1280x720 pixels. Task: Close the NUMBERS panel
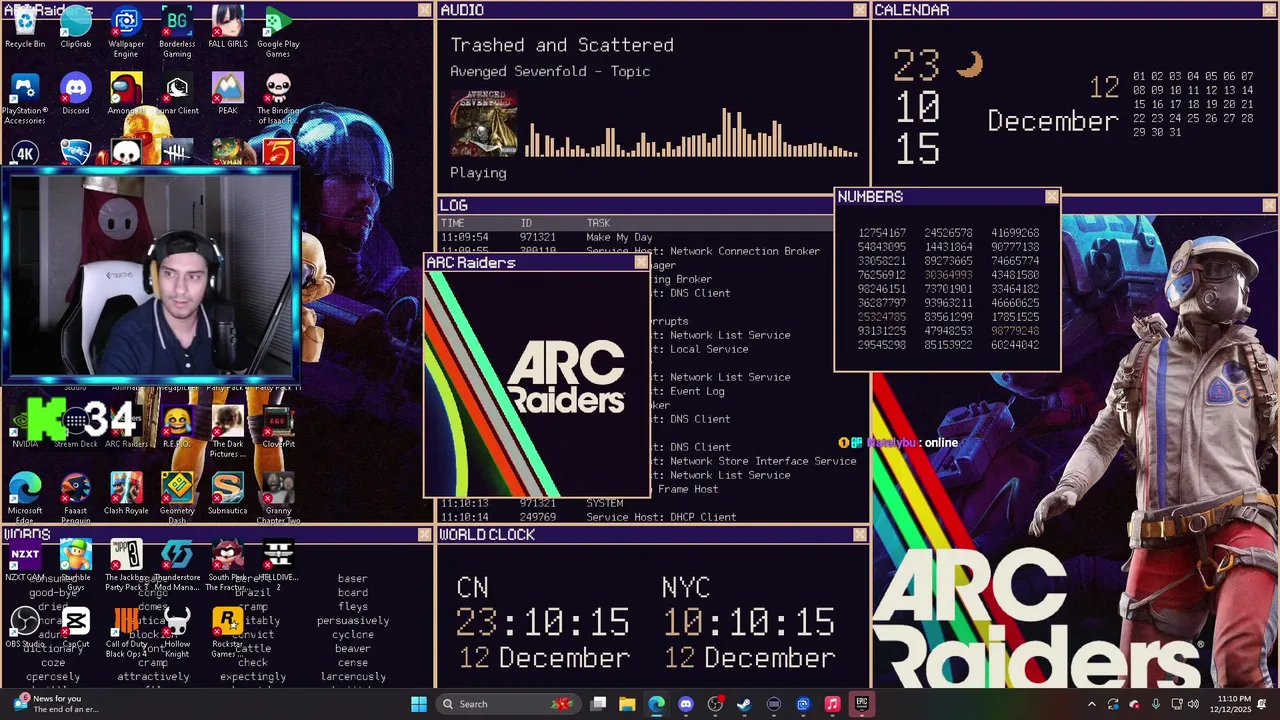[1051, 197]
